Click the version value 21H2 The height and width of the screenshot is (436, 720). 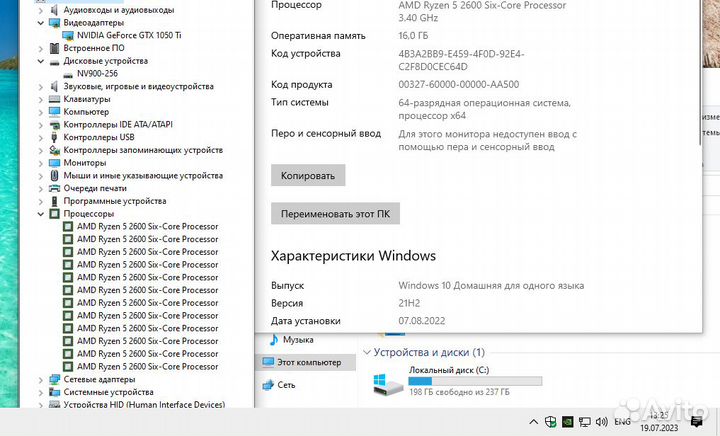(x=409, y=303)
